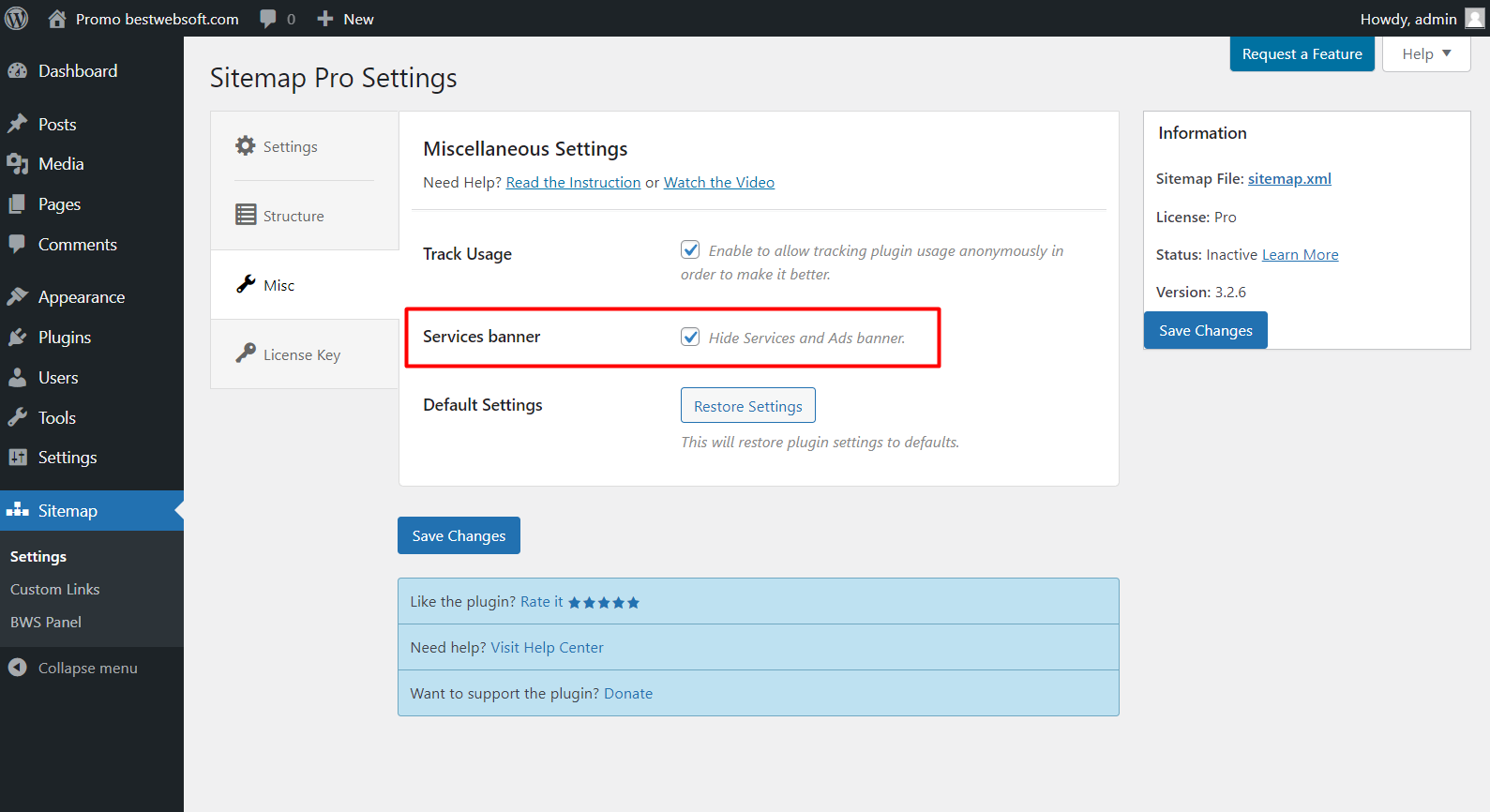
Task: Open the Sitemap menu item
Action: pos(92,511)
